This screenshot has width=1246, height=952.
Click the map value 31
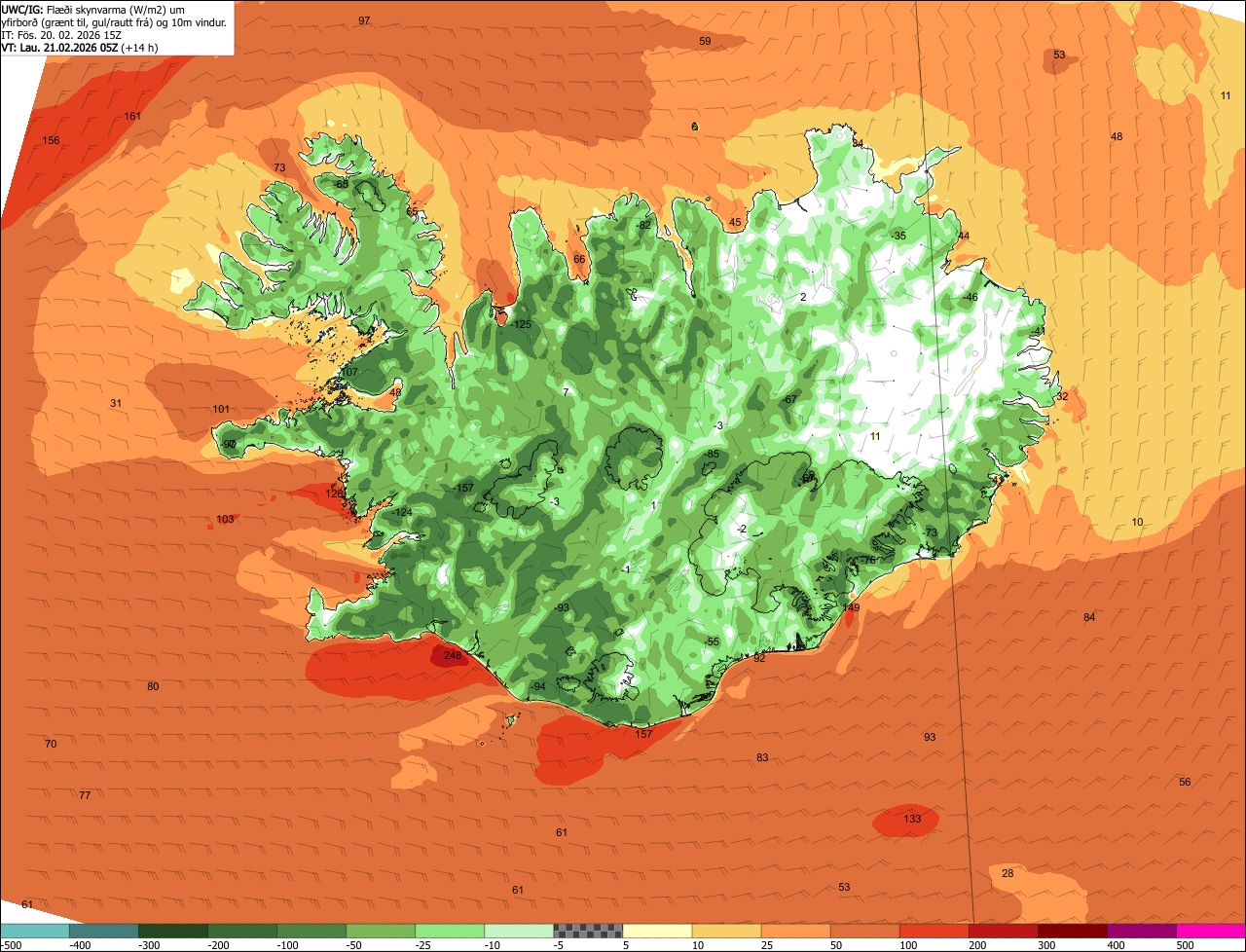click(x=116, y=403)
